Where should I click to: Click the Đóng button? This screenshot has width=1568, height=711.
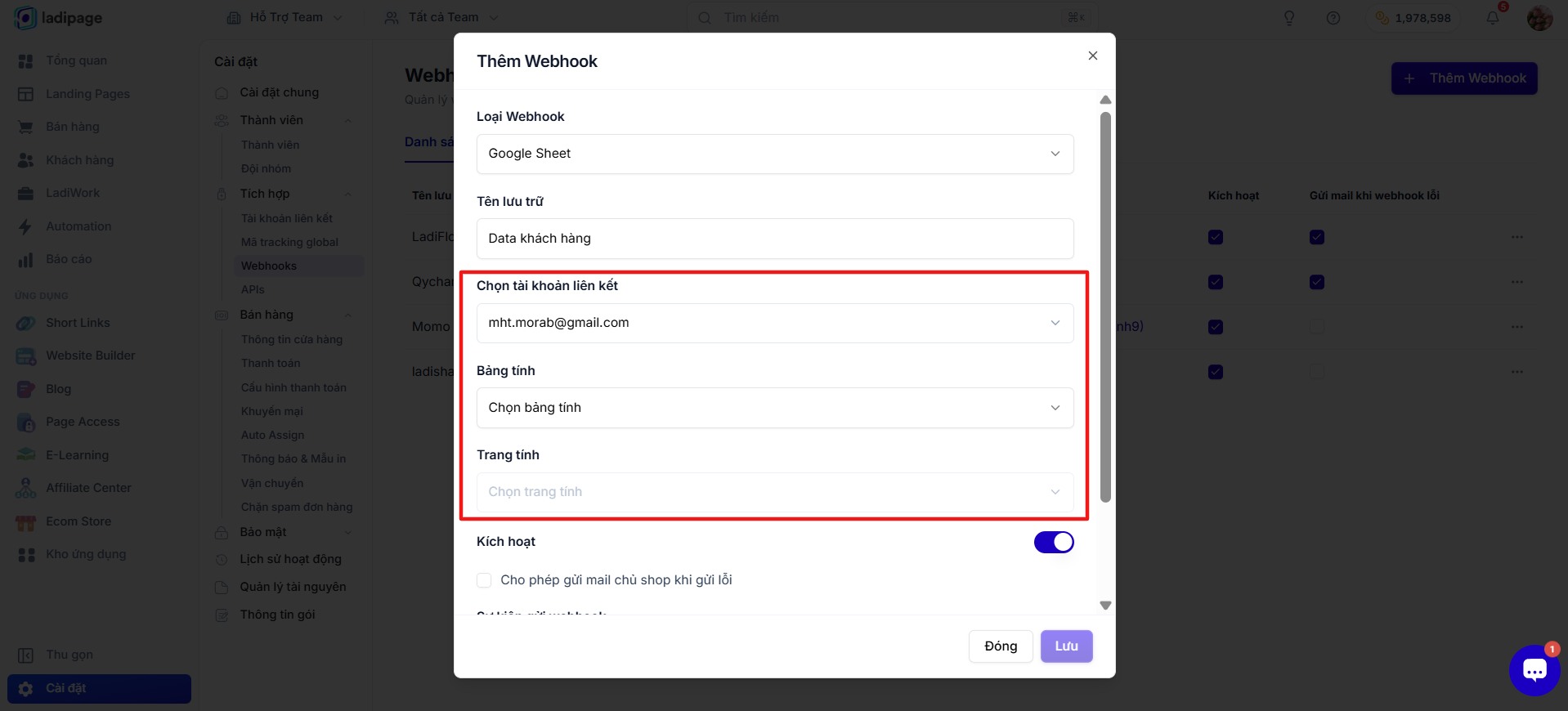coord(1001,646)
